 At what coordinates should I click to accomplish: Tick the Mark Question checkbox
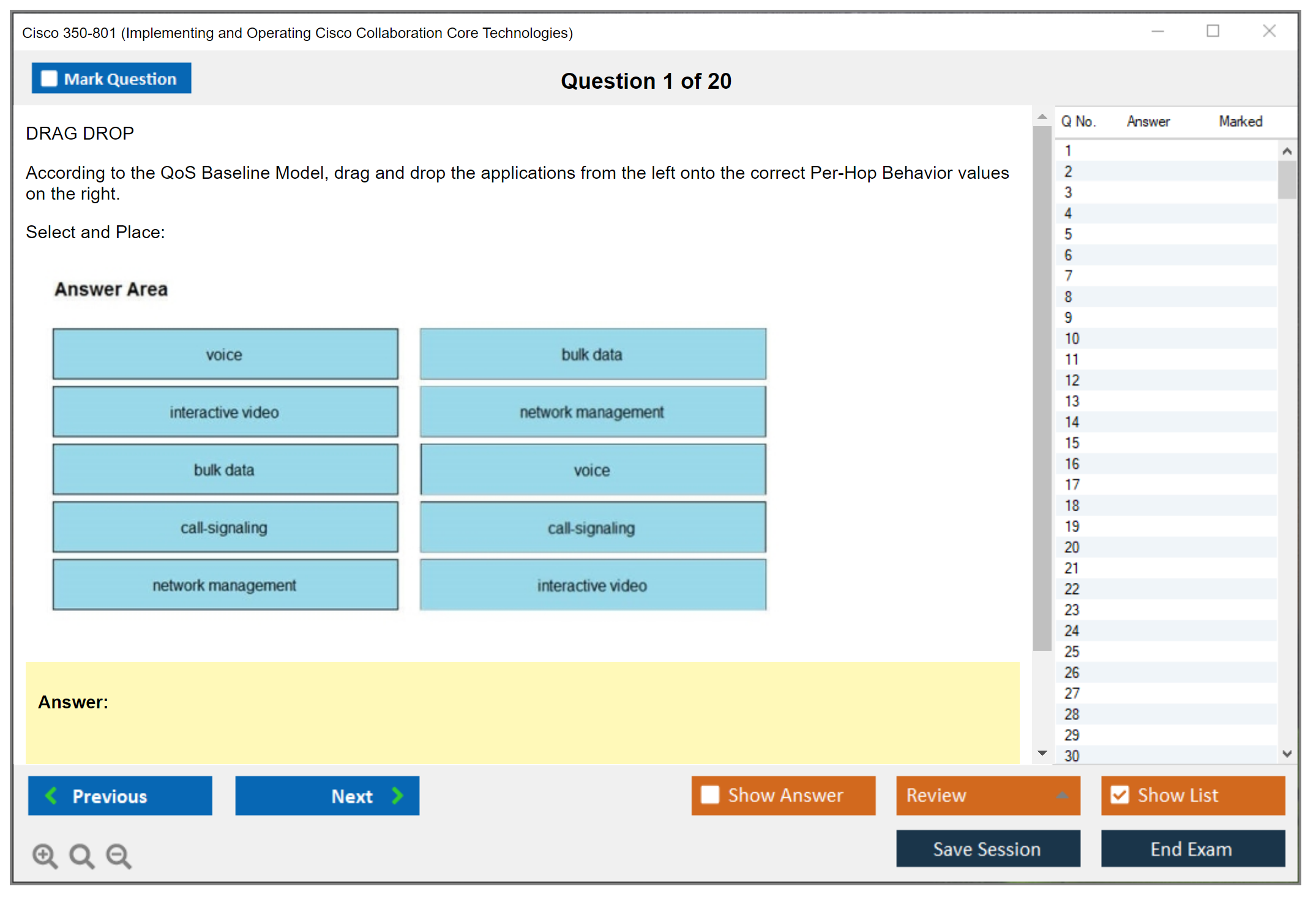49,79
